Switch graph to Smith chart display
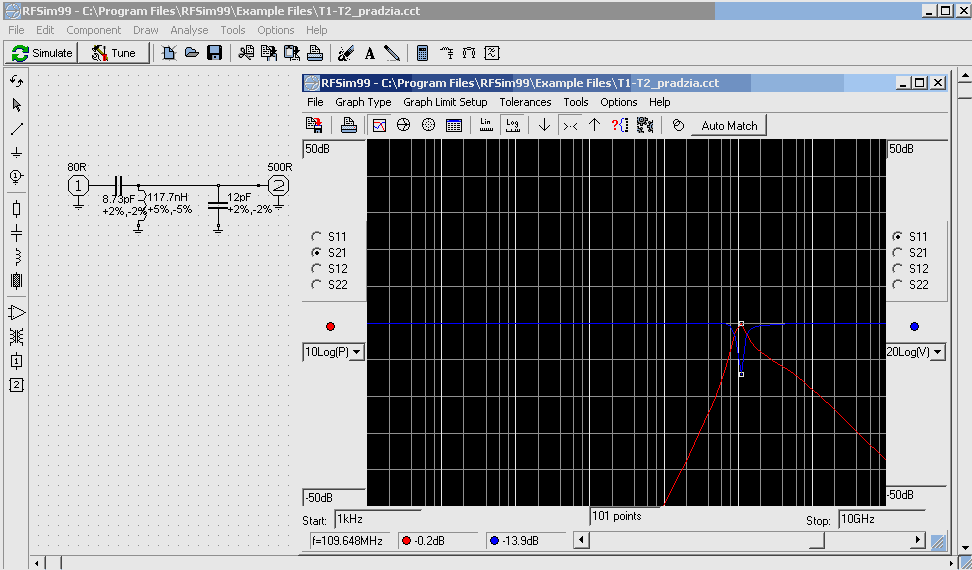This screenshot has height=570, width=972. point(404,125)
